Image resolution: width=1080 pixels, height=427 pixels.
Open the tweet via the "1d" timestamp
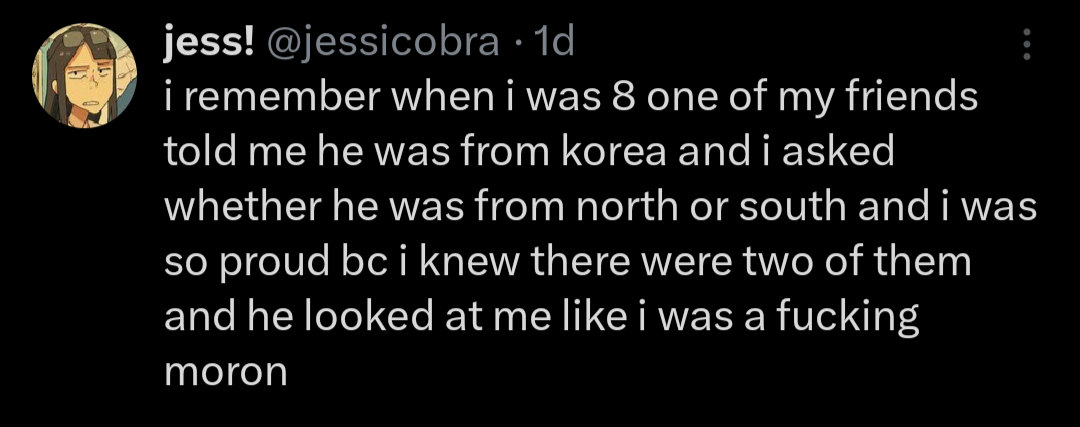pyautogui.click(x=554, y=41)
